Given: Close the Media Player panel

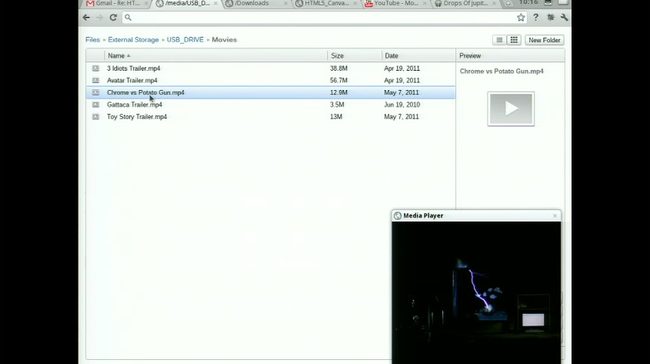Looking at the screenshot, I should click(x=555, y=216).
